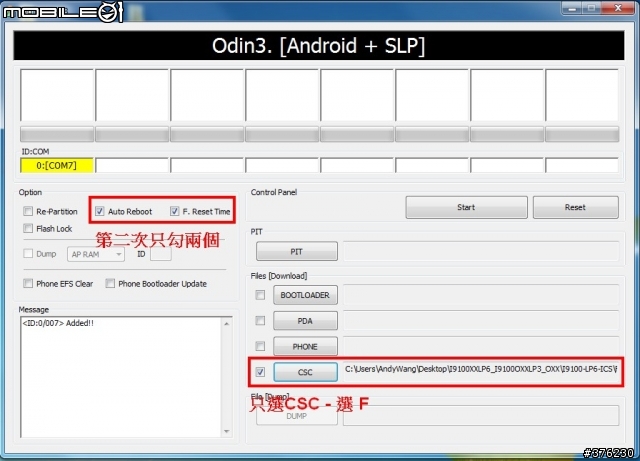The height and width of the screenshot is (461, 640).
Task: Check the box beside PHONE button
Action: pos(260,346)
